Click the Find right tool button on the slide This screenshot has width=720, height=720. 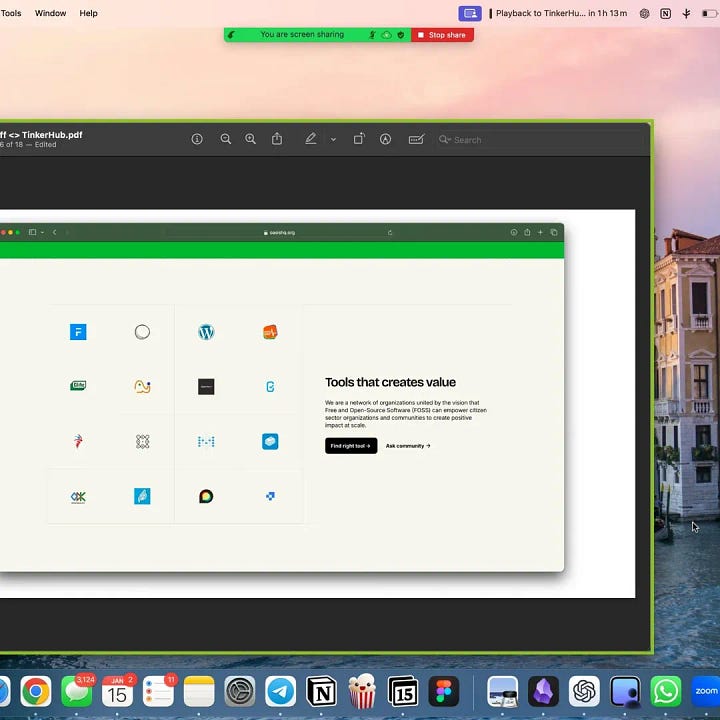coord(351,446)
